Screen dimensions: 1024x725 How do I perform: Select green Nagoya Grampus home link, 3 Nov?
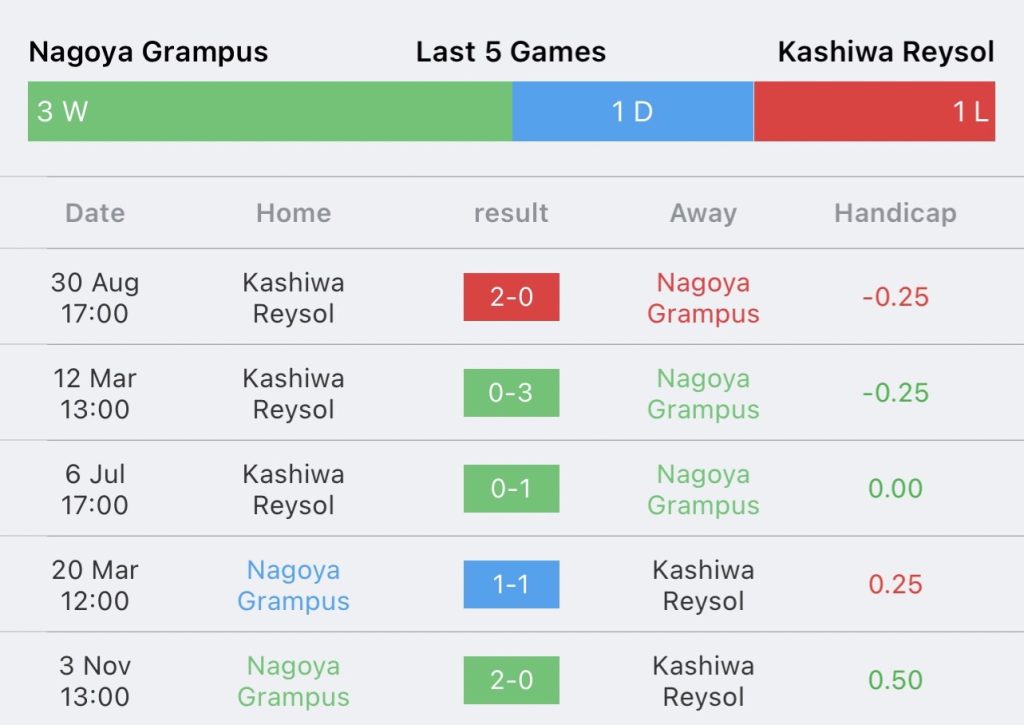tap(293, 681)
